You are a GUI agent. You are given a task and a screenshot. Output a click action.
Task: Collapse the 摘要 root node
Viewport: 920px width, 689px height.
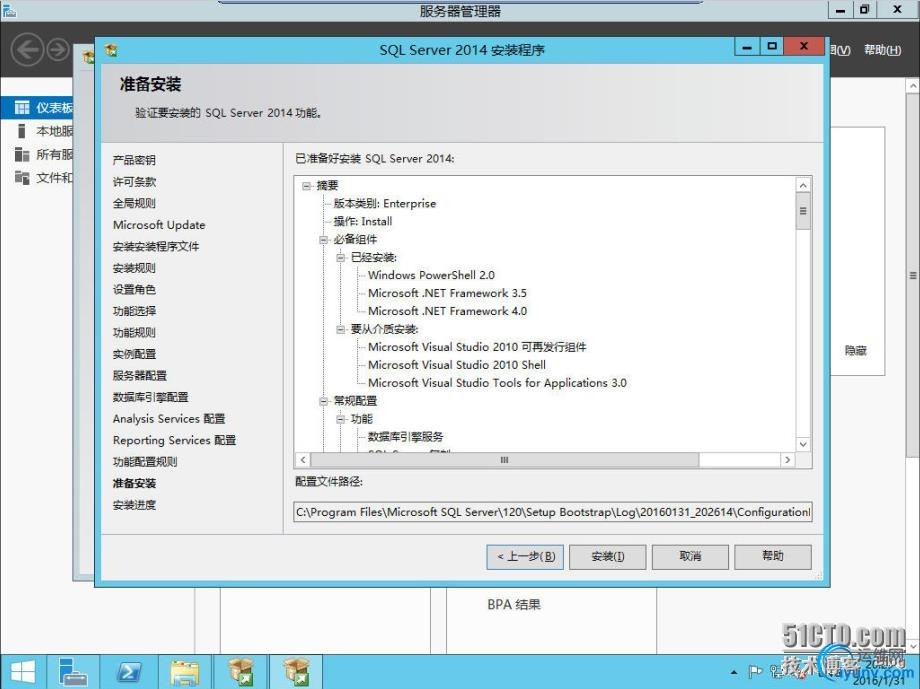click(306, 185)
